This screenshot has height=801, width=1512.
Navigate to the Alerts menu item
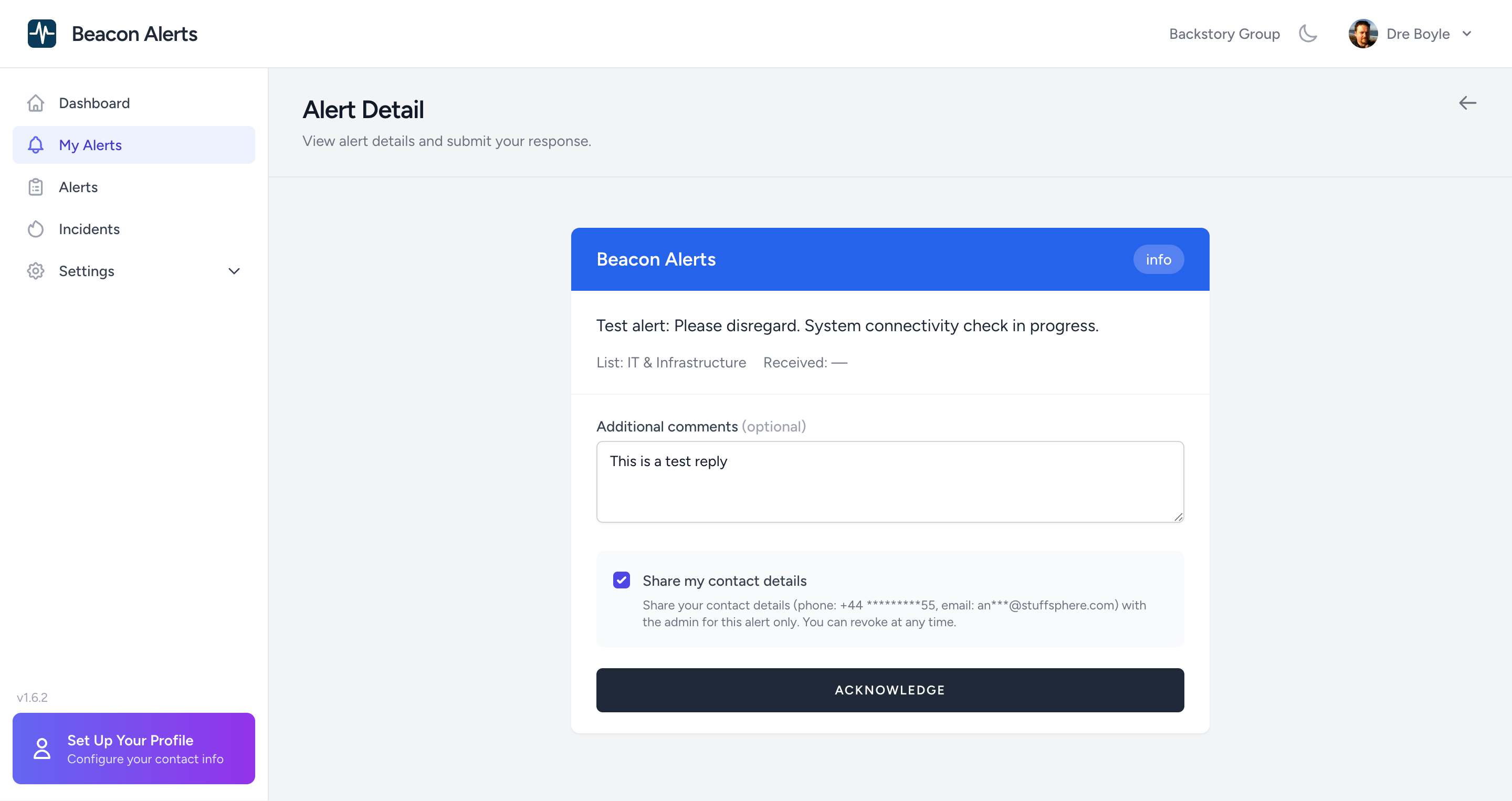coord(78,187)
